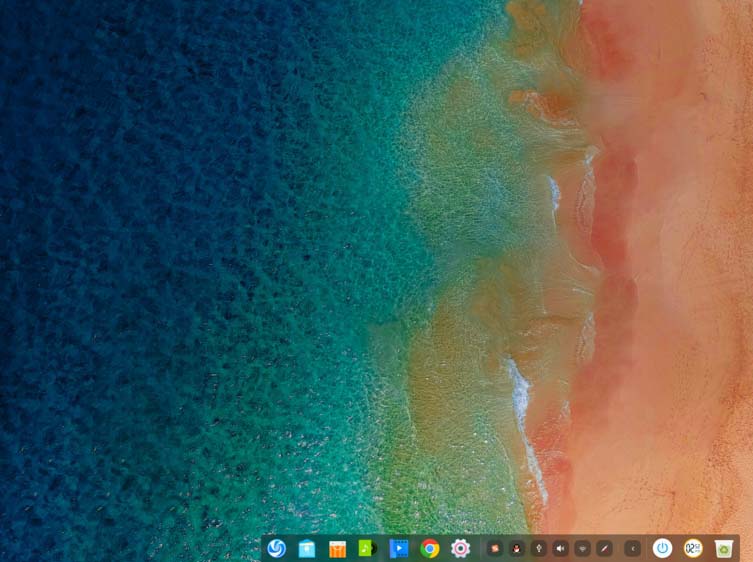Screen dimensions: 753x562
Task: Open Google Chrome from the dock
Action: 430,548
